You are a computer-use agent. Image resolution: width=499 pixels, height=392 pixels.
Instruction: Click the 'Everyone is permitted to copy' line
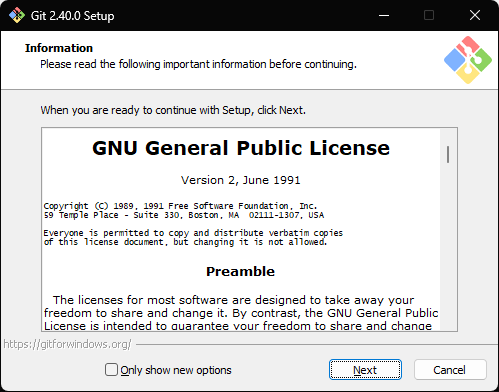tap(193, 233)
